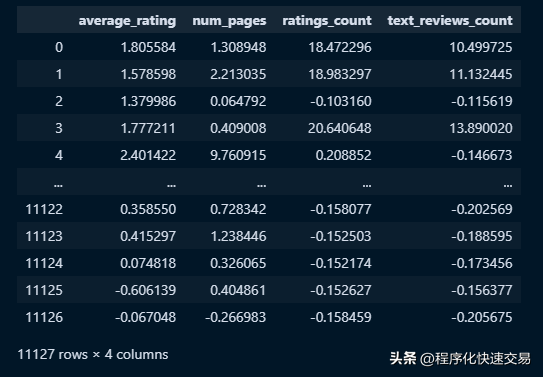543x377 pixels.
Task: Click the num_pages column header
Action: pos(229,20)
